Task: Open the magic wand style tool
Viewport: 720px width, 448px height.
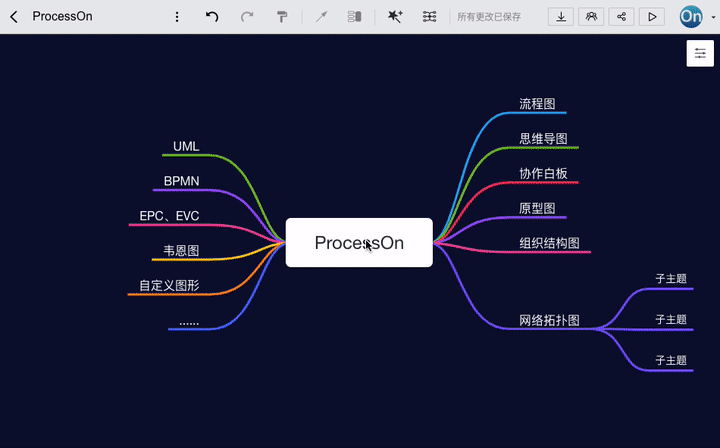Action: [x=395, y=17]
